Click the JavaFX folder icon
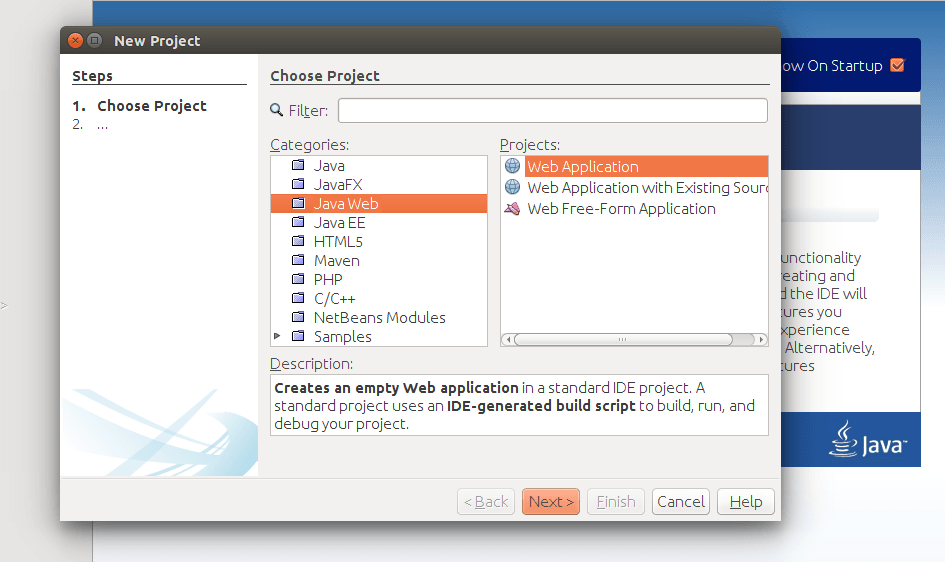The width and height of the screenshot is (945, 562). point(297,185)
